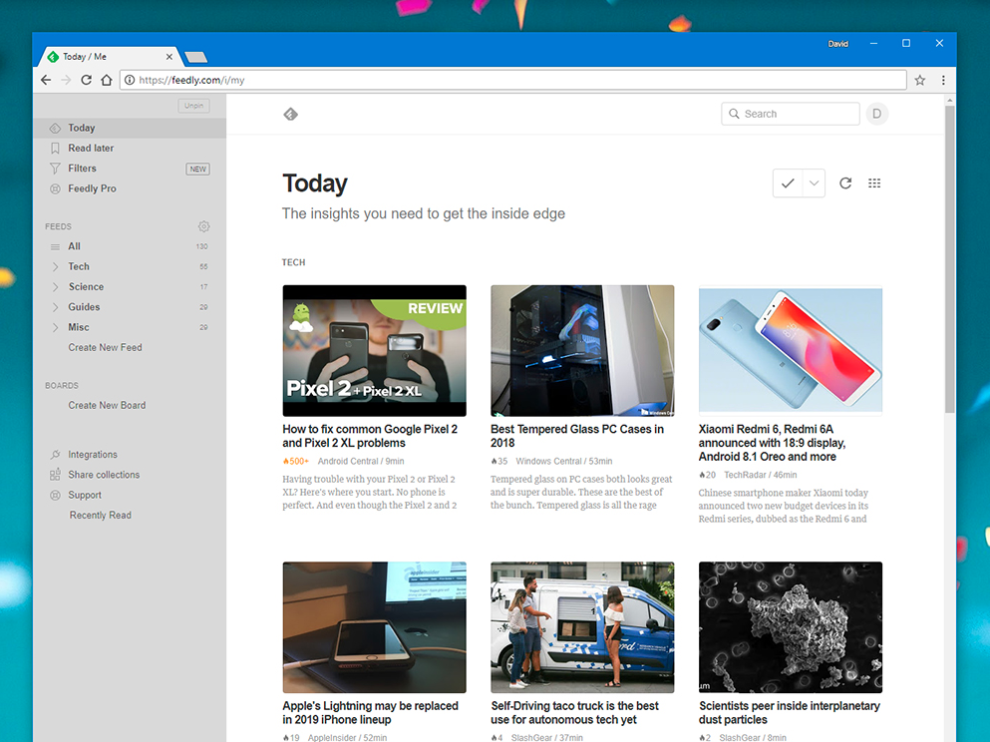The height and width of the screenshot is (742, 990).
Task: Reload the page with the refresh icon
Action: [x=86, y=80]
